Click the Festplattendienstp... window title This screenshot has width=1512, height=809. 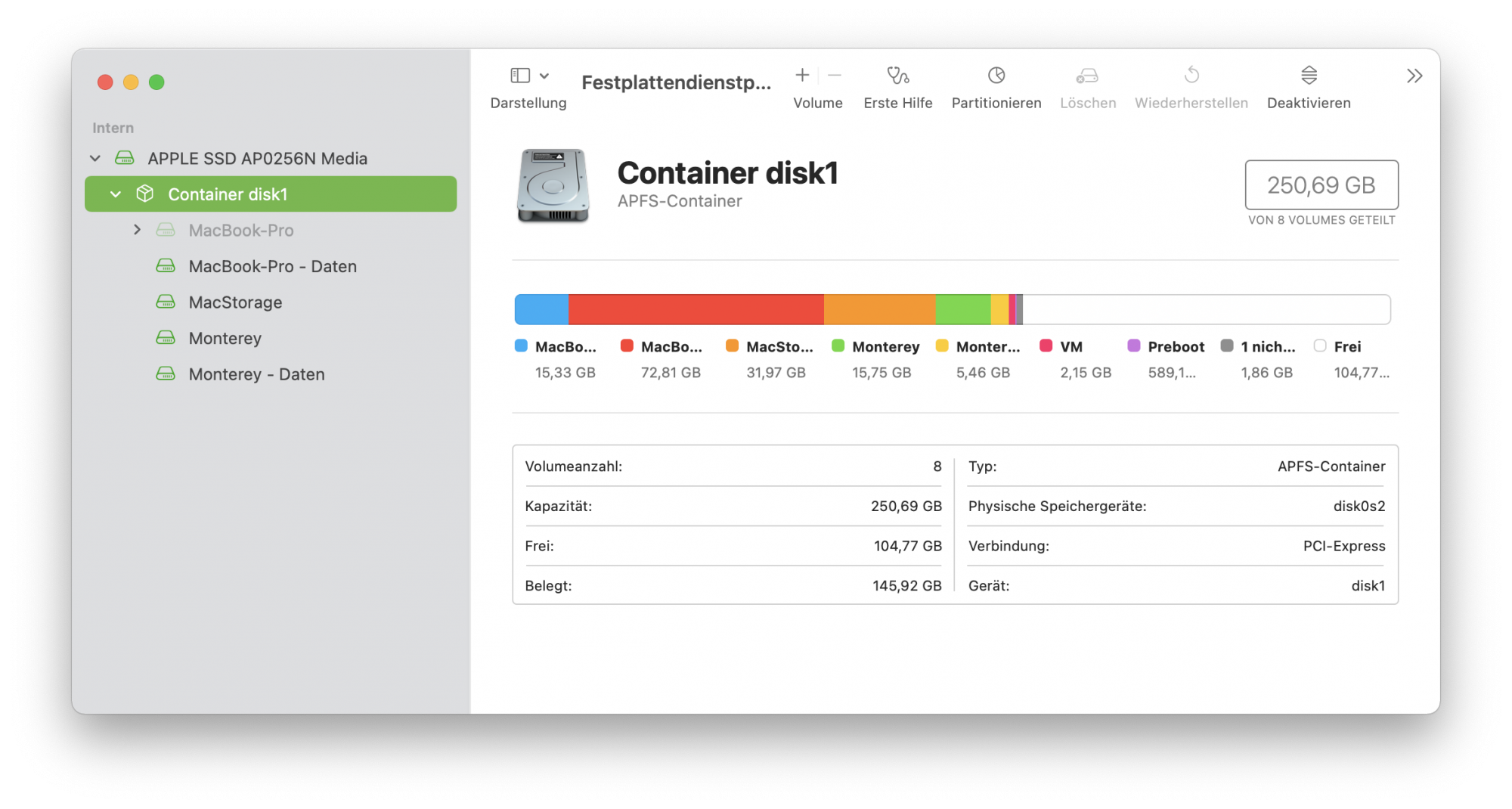pyautogui.click(x=677, y=82)
